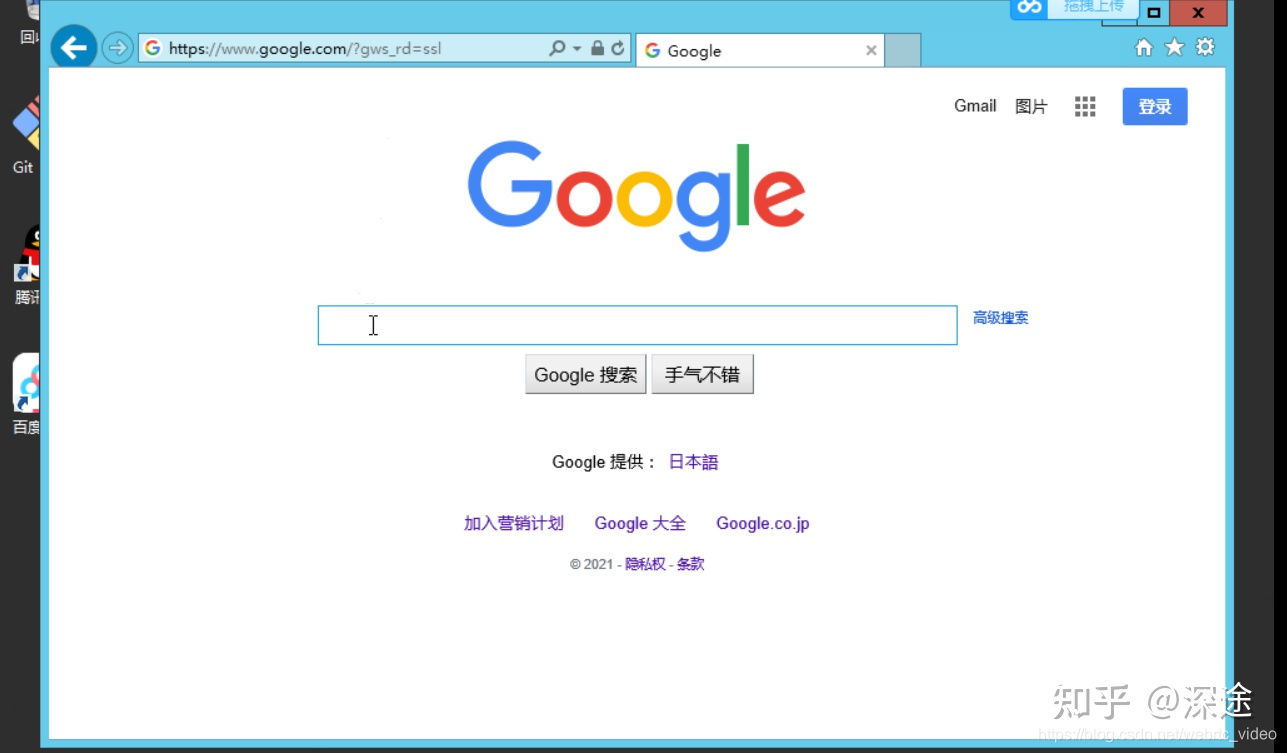Image resolution: width=1287 pixels, height=753 pixels.
Task: Click the Google logo
Action: click(636, 195)
